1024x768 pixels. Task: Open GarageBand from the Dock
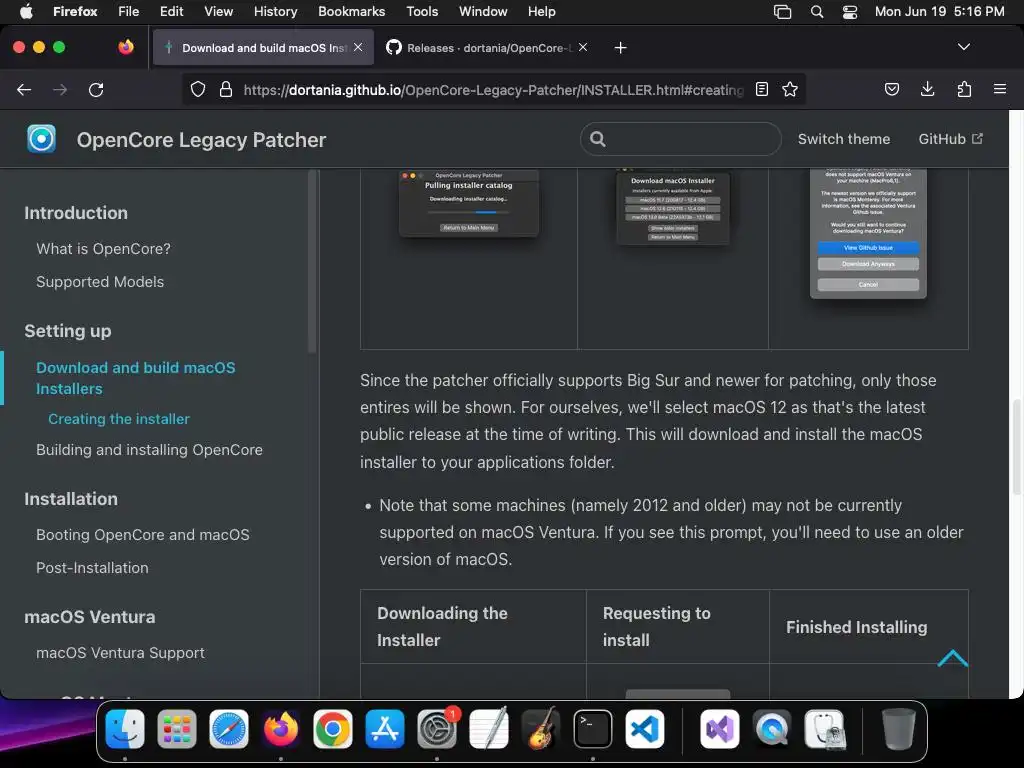pos(541,729)
